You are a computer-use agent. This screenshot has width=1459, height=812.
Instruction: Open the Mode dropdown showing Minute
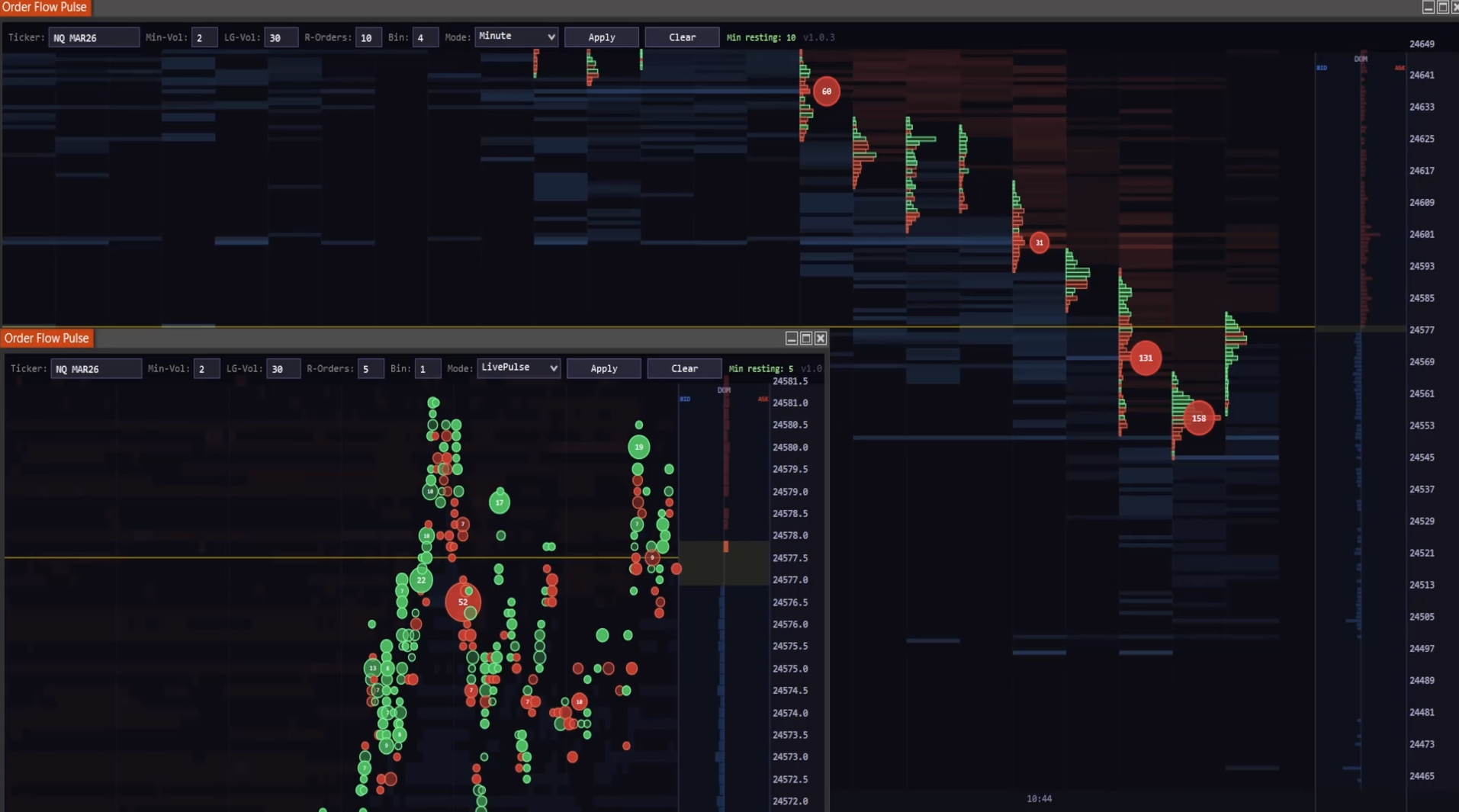(x=516, y=37)
